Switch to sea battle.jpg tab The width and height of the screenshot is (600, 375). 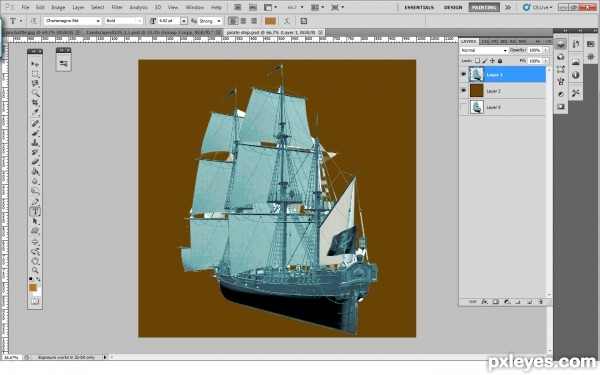tap(40, 33)
